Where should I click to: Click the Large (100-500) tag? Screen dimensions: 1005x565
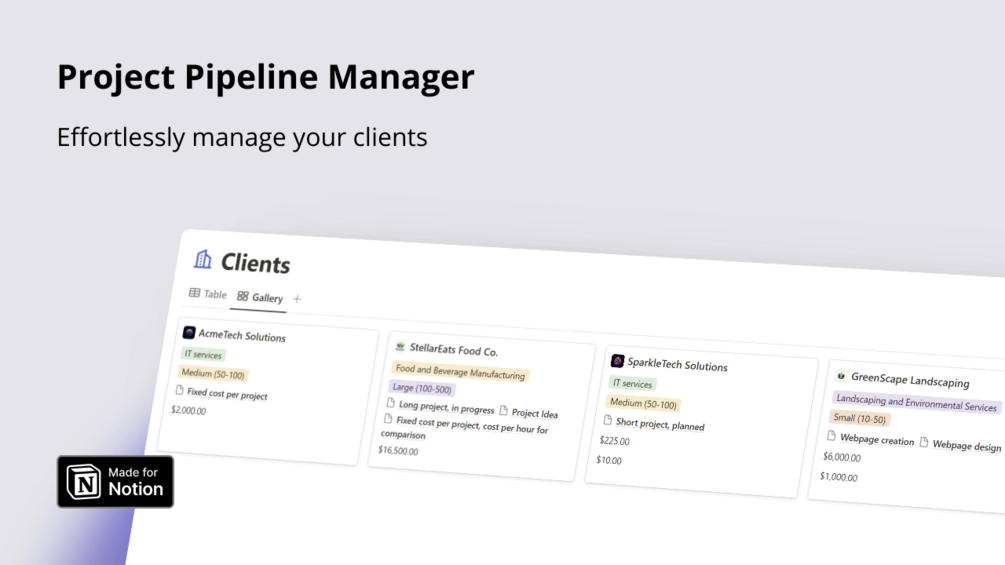(x=422, y=388)
